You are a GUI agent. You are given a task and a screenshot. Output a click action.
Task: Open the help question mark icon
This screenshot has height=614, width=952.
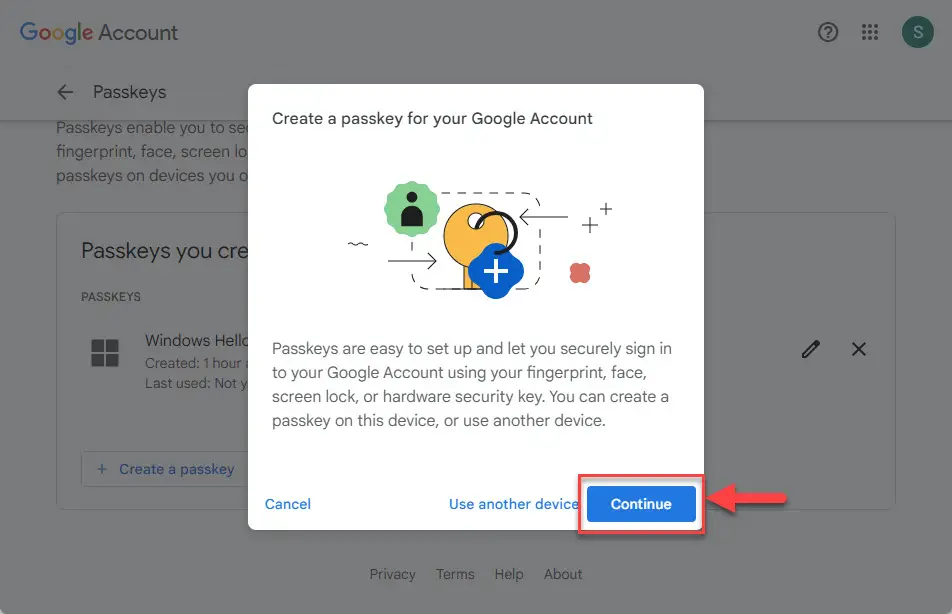click(828, 32)
